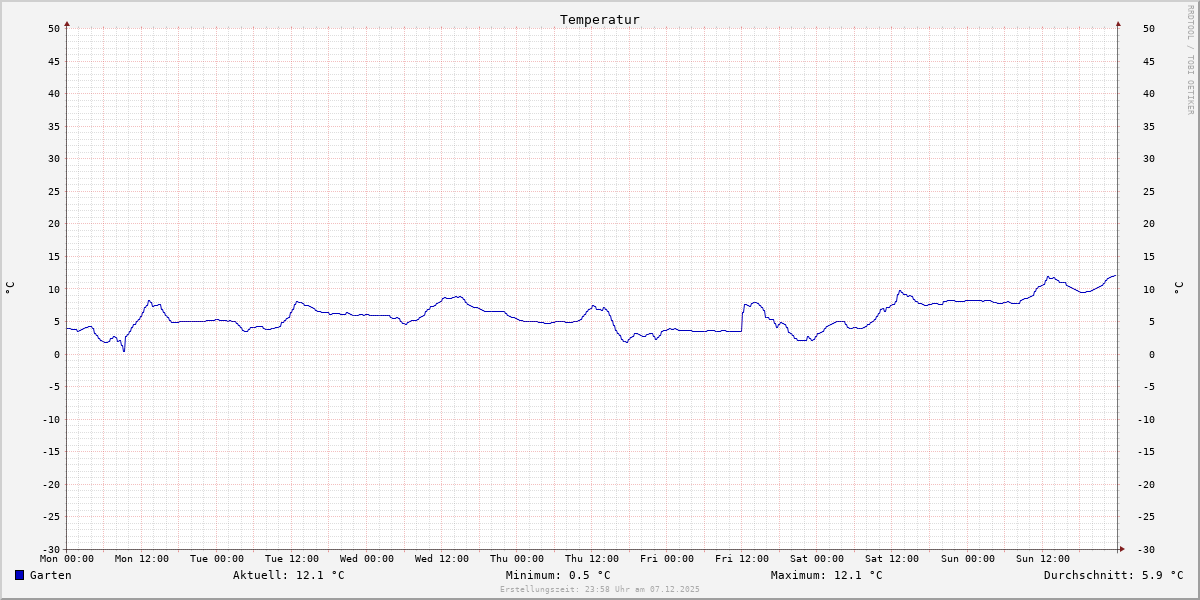Click the right y-axis °C unit label
Viewport: 1200px width, 600px height.
1177,288
